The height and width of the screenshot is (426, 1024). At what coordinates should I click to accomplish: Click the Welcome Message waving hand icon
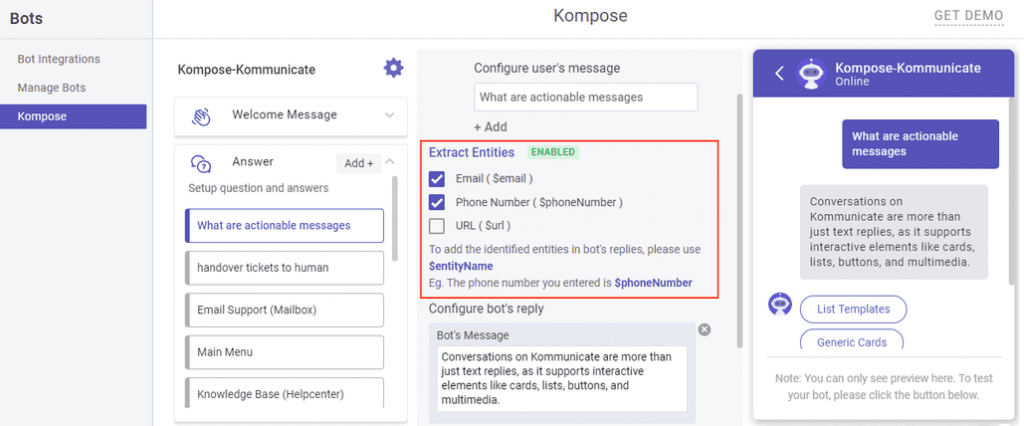tap(200, 116)
